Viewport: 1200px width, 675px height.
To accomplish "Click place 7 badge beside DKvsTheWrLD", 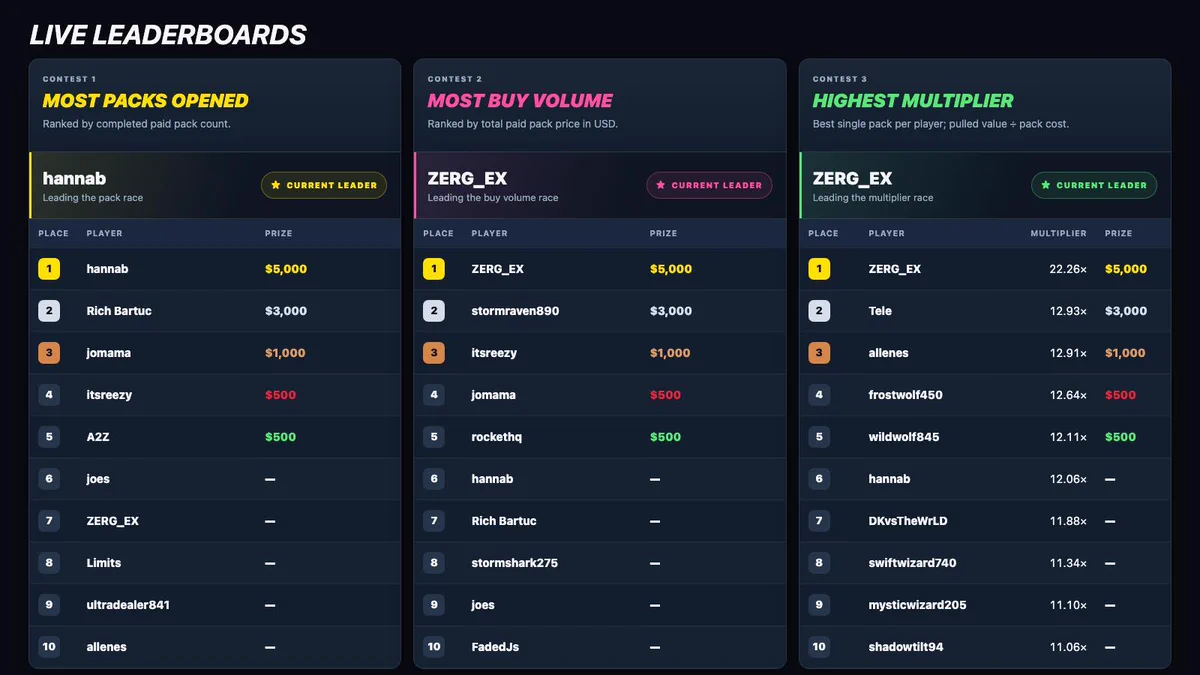I will click(x=819, y=521).
